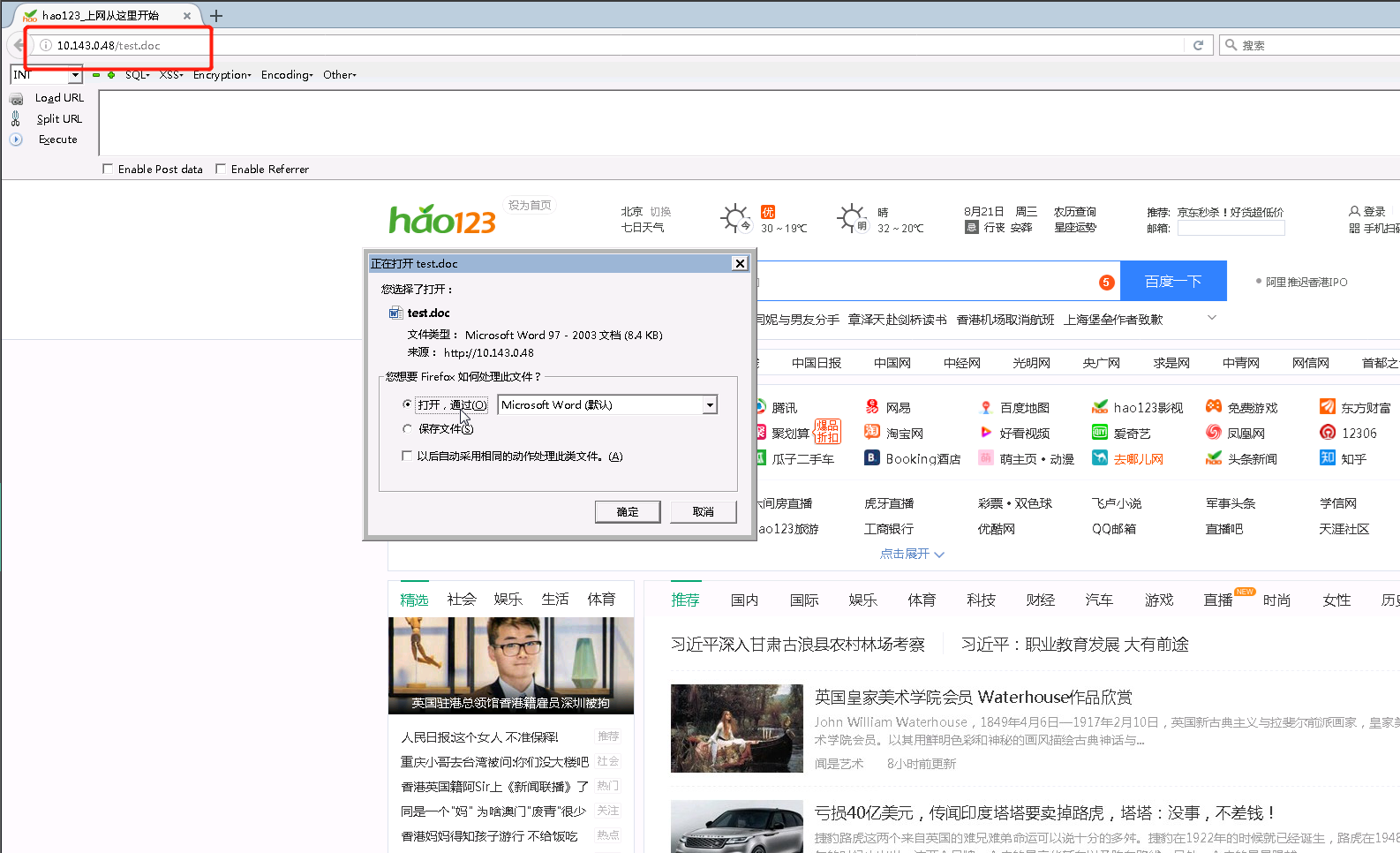Open the Encoding menu in HackBar

(286, 75)
